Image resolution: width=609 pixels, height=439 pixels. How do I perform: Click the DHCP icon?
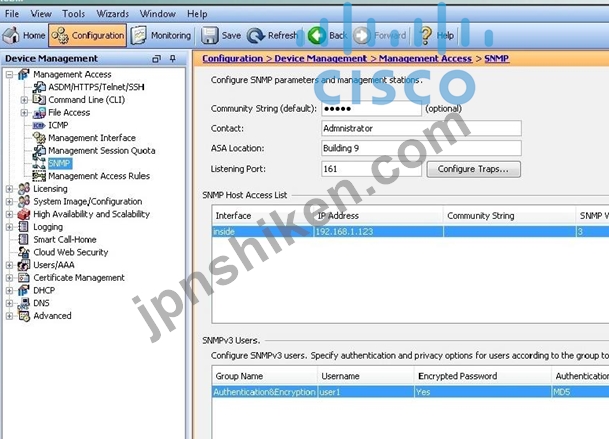click(x=24, y=290)
